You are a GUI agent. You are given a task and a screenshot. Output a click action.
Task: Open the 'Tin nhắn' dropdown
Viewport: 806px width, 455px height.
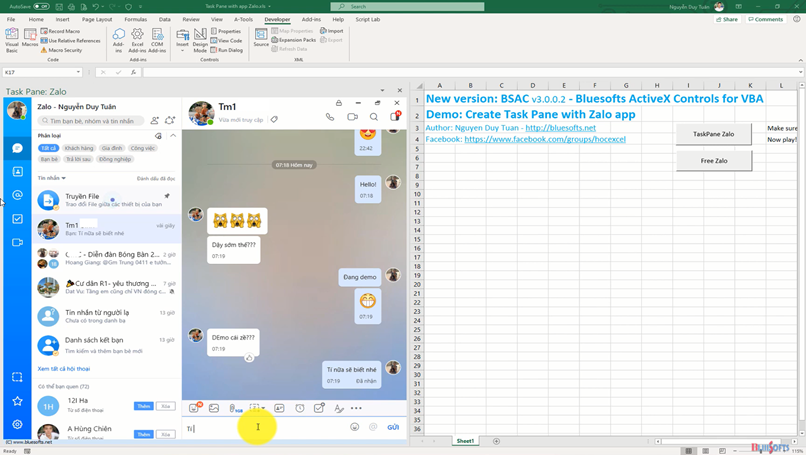[51, 178]
